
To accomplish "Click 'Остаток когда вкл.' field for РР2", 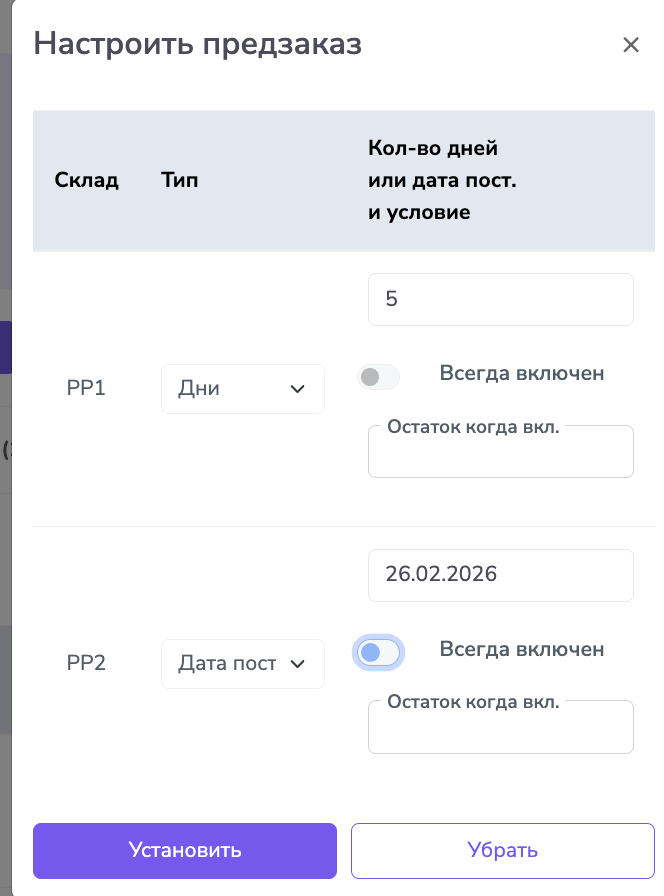I will point(500,727).
